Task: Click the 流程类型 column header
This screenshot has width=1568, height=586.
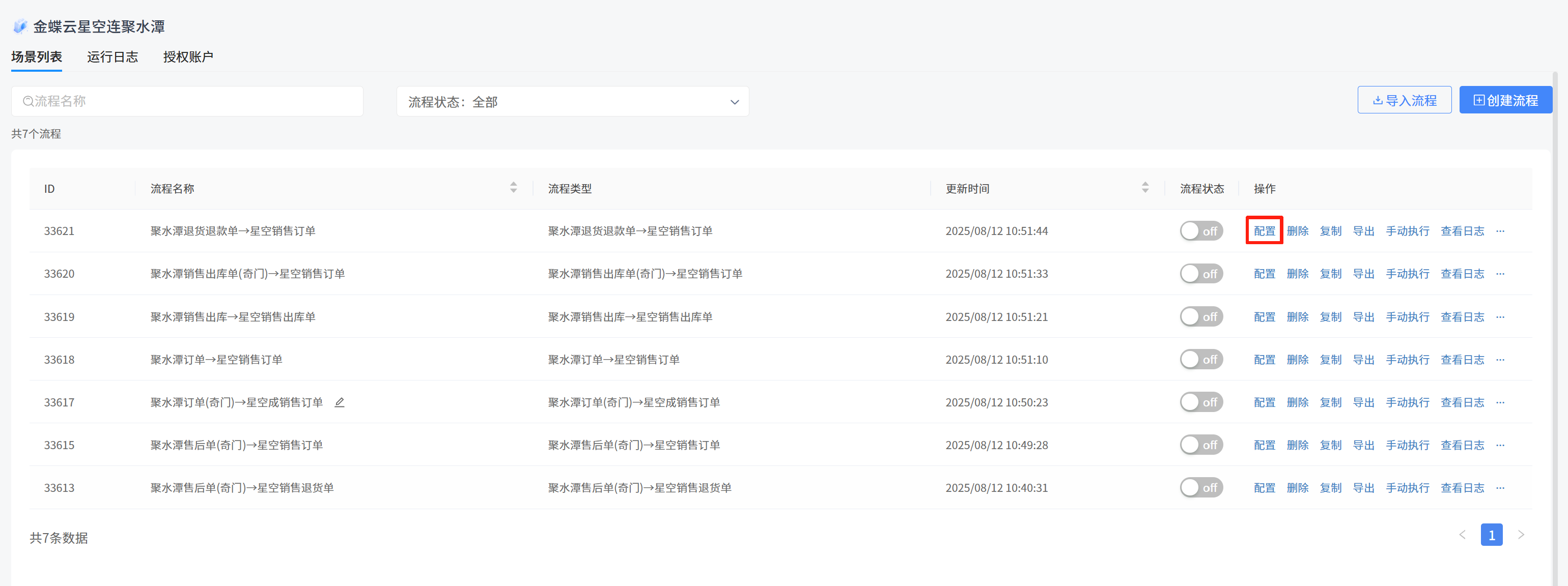Action: click(x=570, y=189)
